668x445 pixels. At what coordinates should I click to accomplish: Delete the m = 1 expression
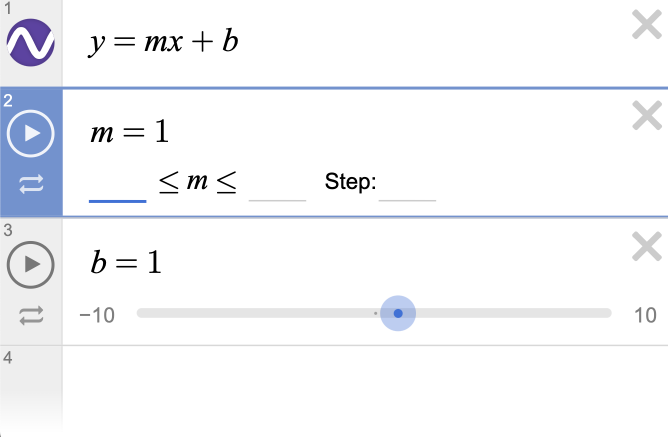[x=647, y=115]
